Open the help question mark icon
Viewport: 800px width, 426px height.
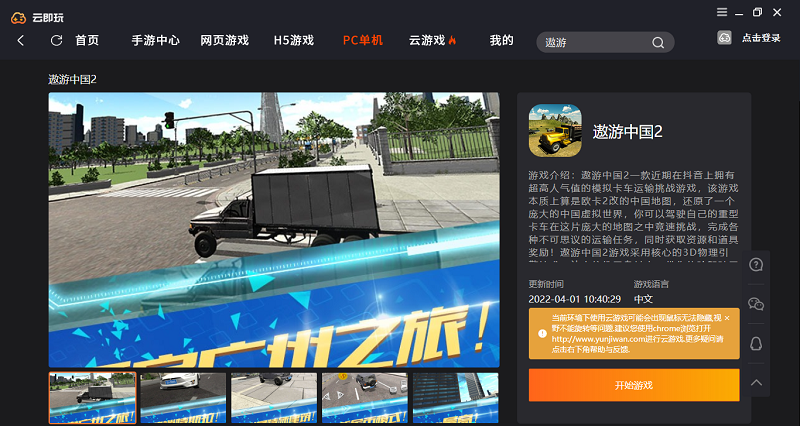pyautogui.click(x=756, y=265)
